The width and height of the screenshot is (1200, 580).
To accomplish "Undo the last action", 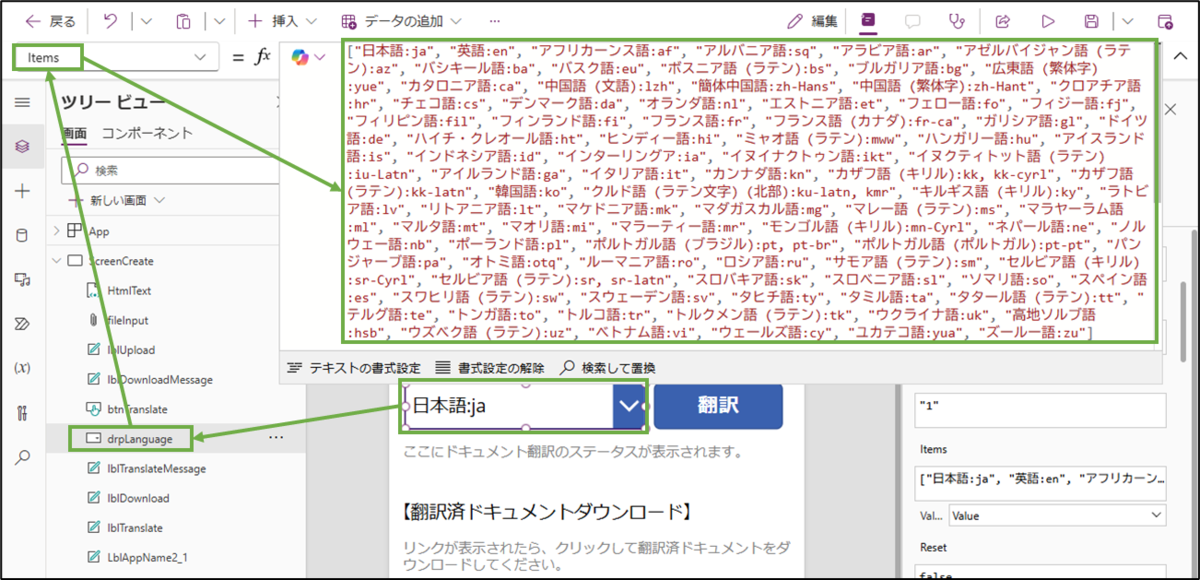I will (110, 20).
